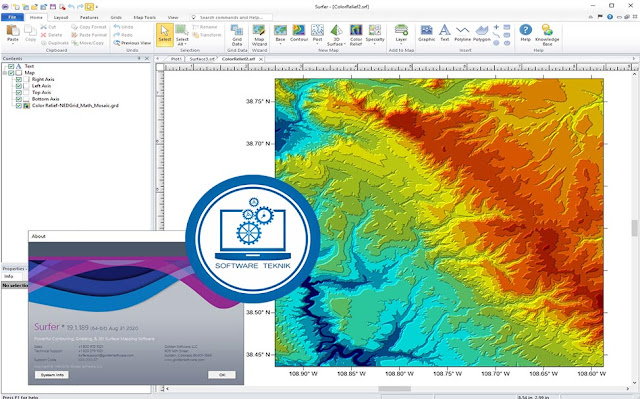The height and width of the screenshot is (399, 640).
Task: Click the Base map icon
Action: (x=280, y=30)
